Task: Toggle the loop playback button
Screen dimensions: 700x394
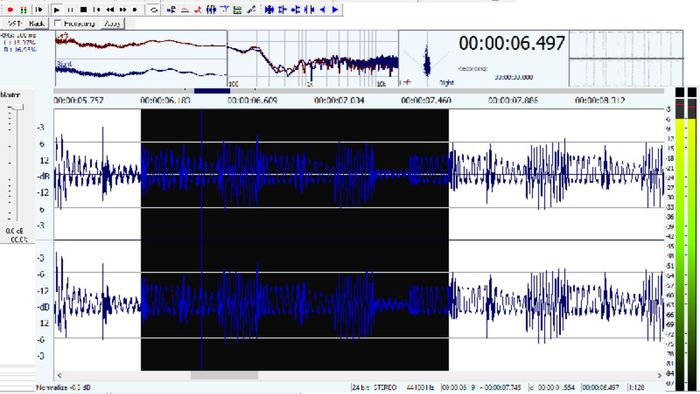Action: (x=154, y=9)
